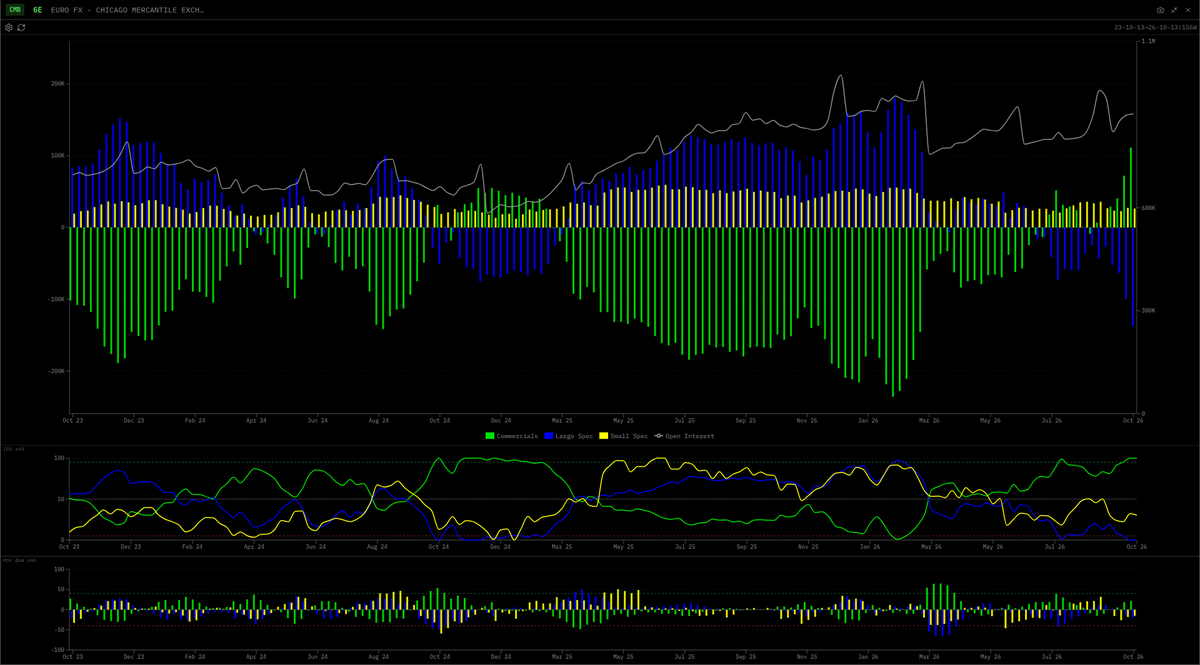Click the CMB exchange badge
This screenshot has height=665, width=1200.
coord(16,9)
